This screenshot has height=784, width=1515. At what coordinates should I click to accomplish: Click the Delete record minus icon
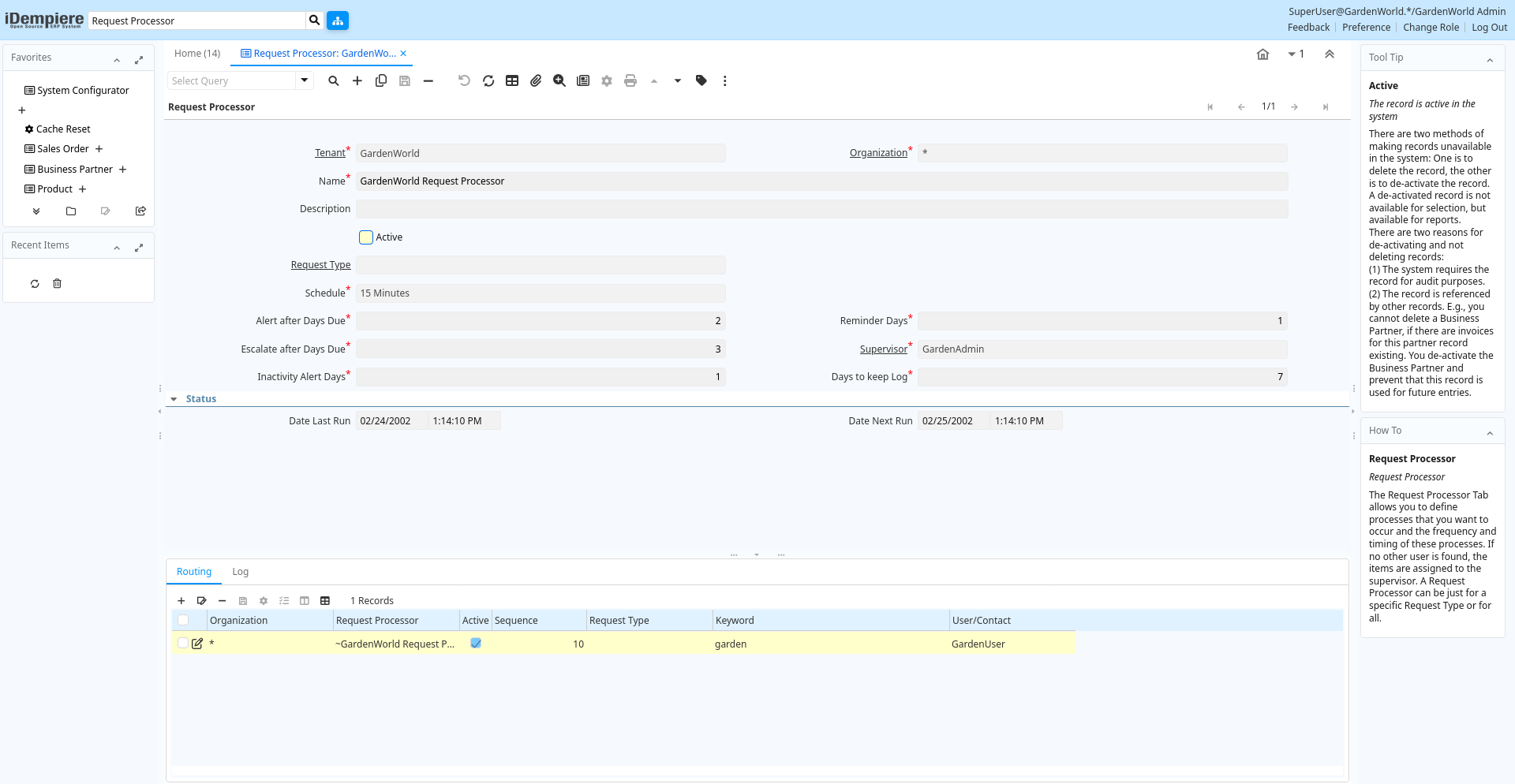pos(428,80)
